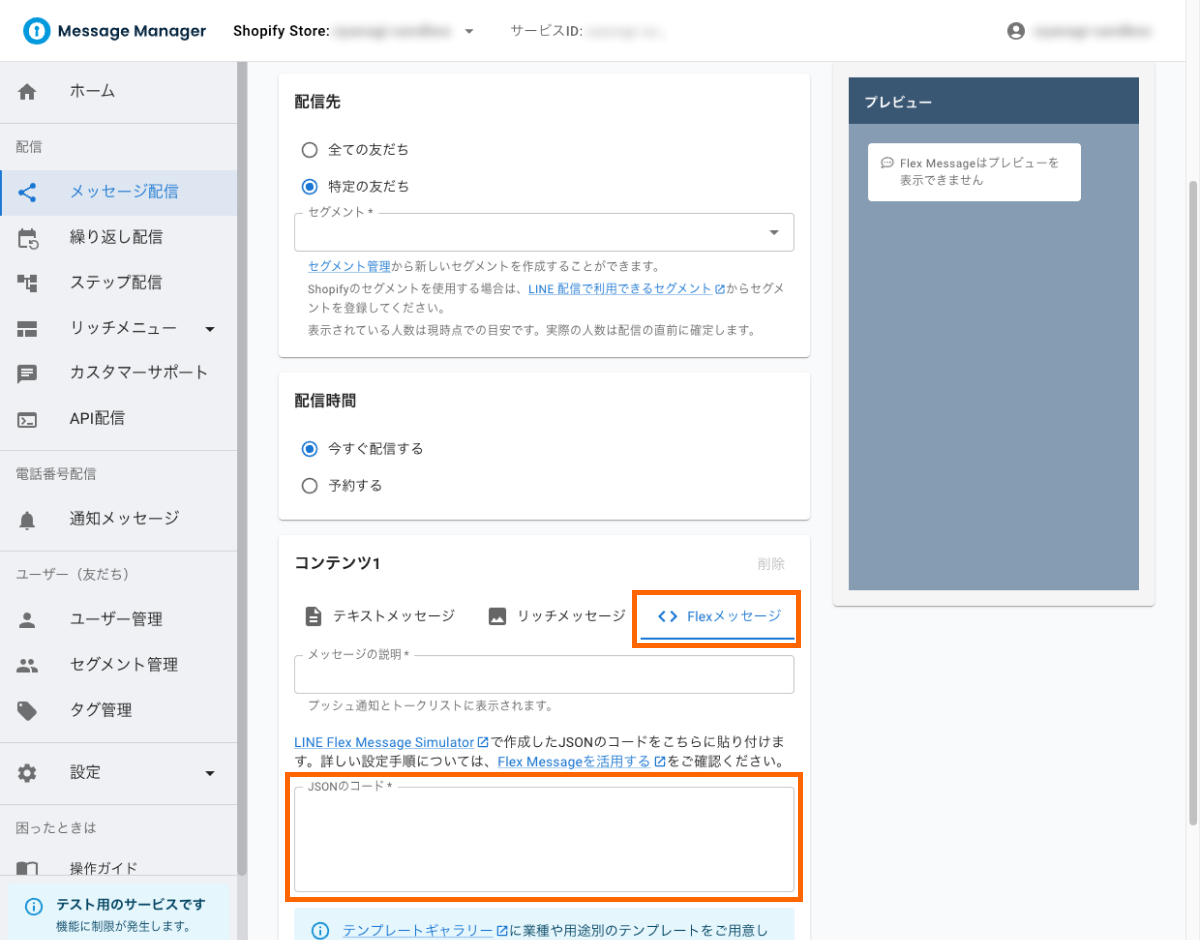Switch to リッチメッセージ tab
The image size is (1200, 940).
(556, 616)
